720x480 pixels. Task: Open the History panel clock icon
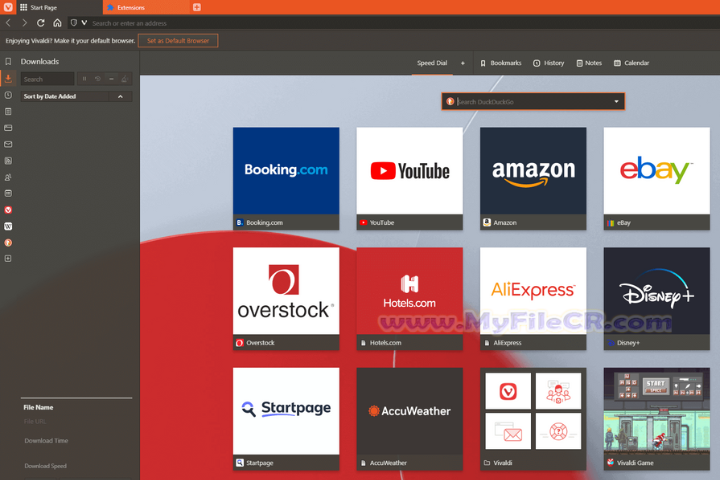8,95
